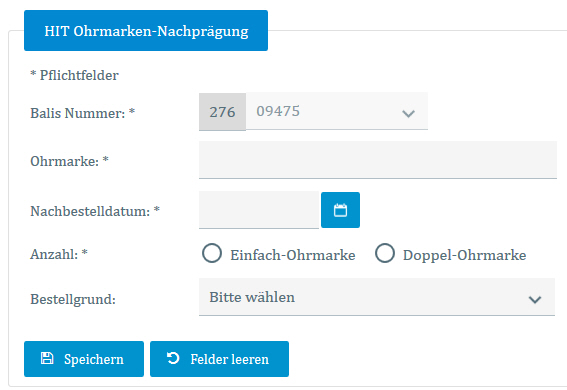Focus the Nachbestelldatum date input
567x390 pixels.
tap(259, 210)
